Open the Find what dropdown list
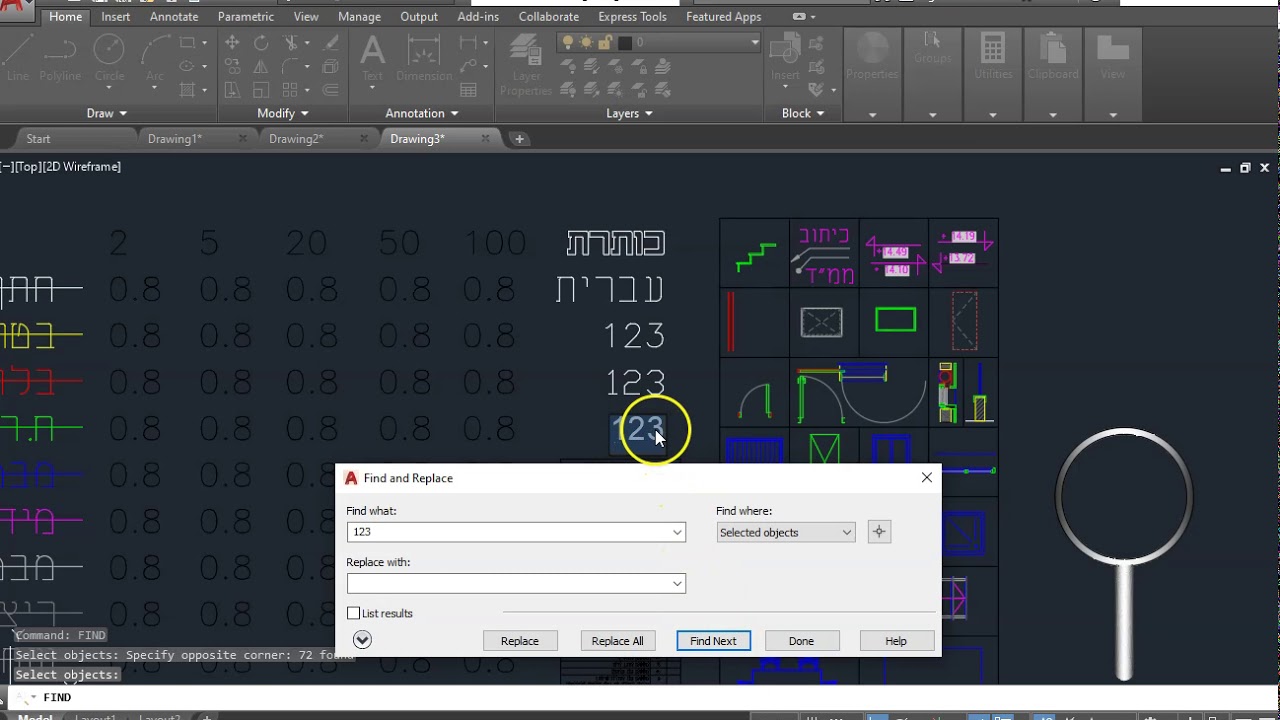 pos(677,532)
